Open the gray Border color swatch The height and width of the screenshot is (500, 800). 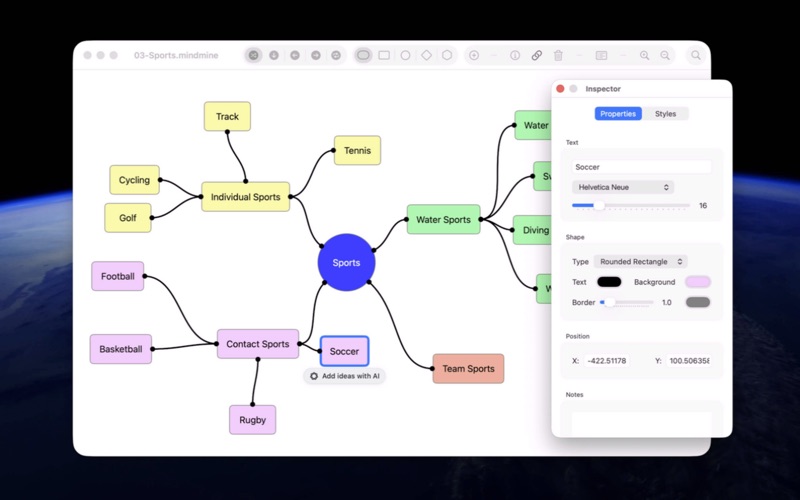click(x=698, y=303)
